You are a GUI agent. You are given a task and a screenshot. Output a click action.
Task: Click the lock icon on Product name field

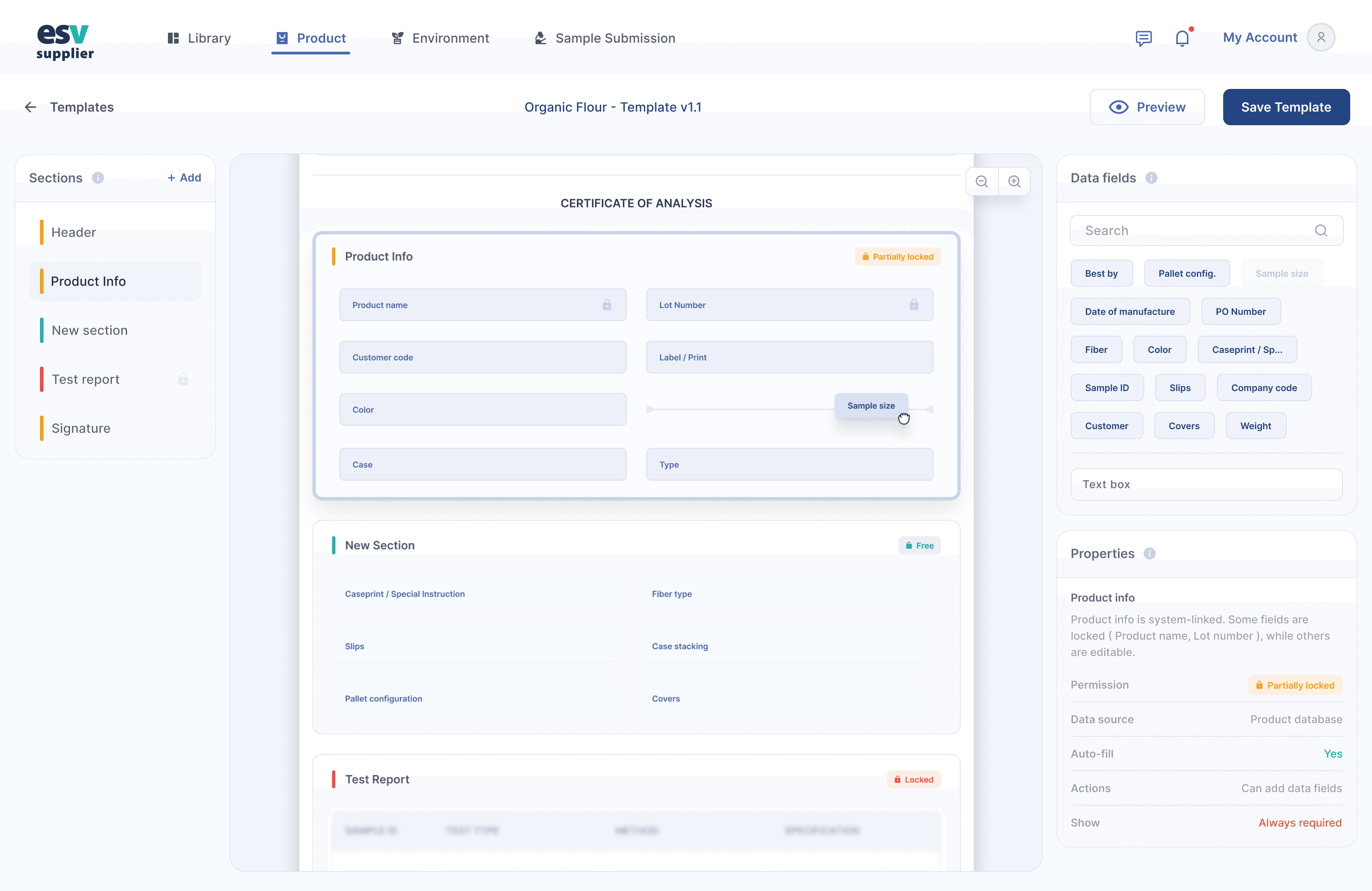607,304
